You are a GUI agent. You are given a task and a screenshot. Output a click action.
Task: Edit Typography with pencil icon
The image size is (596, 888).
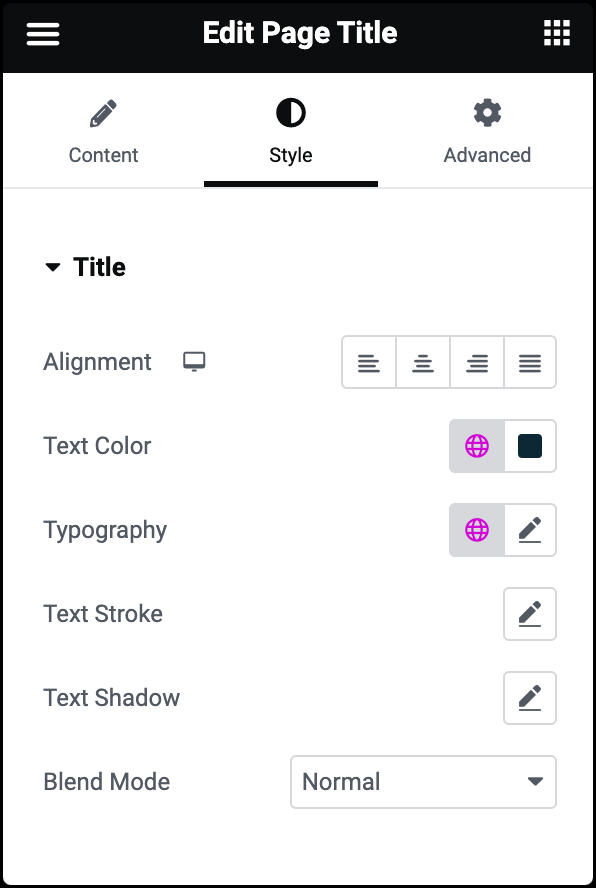coord(530,530)
